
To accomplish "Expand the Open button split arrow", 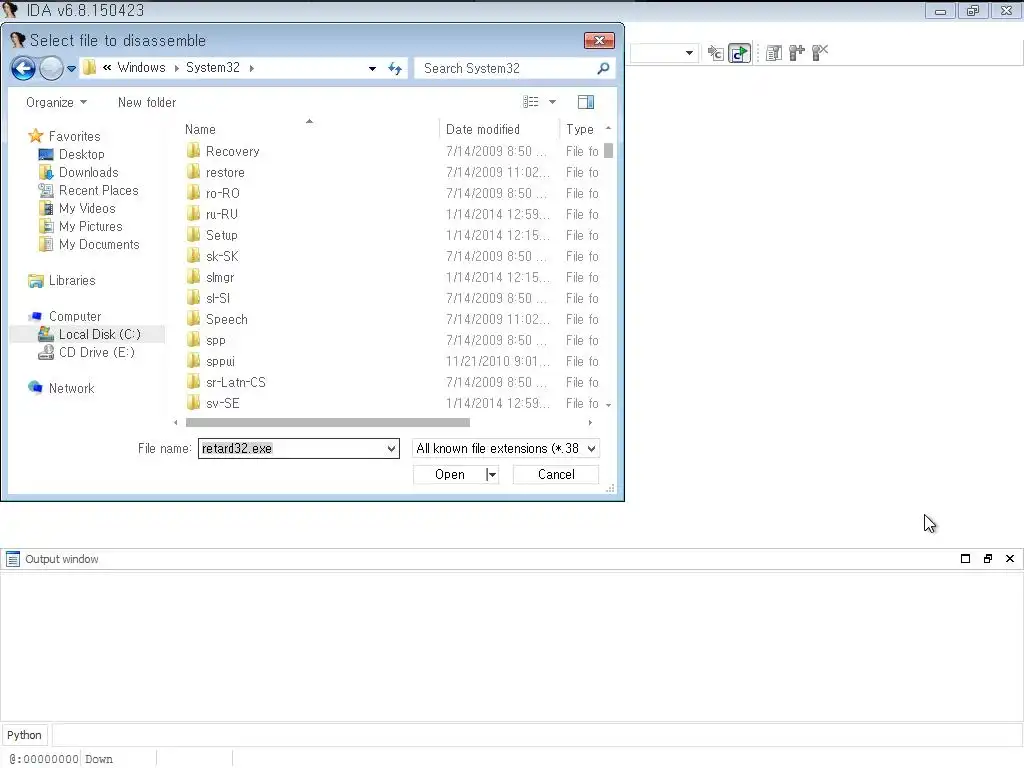I will [x=492, y=475].
